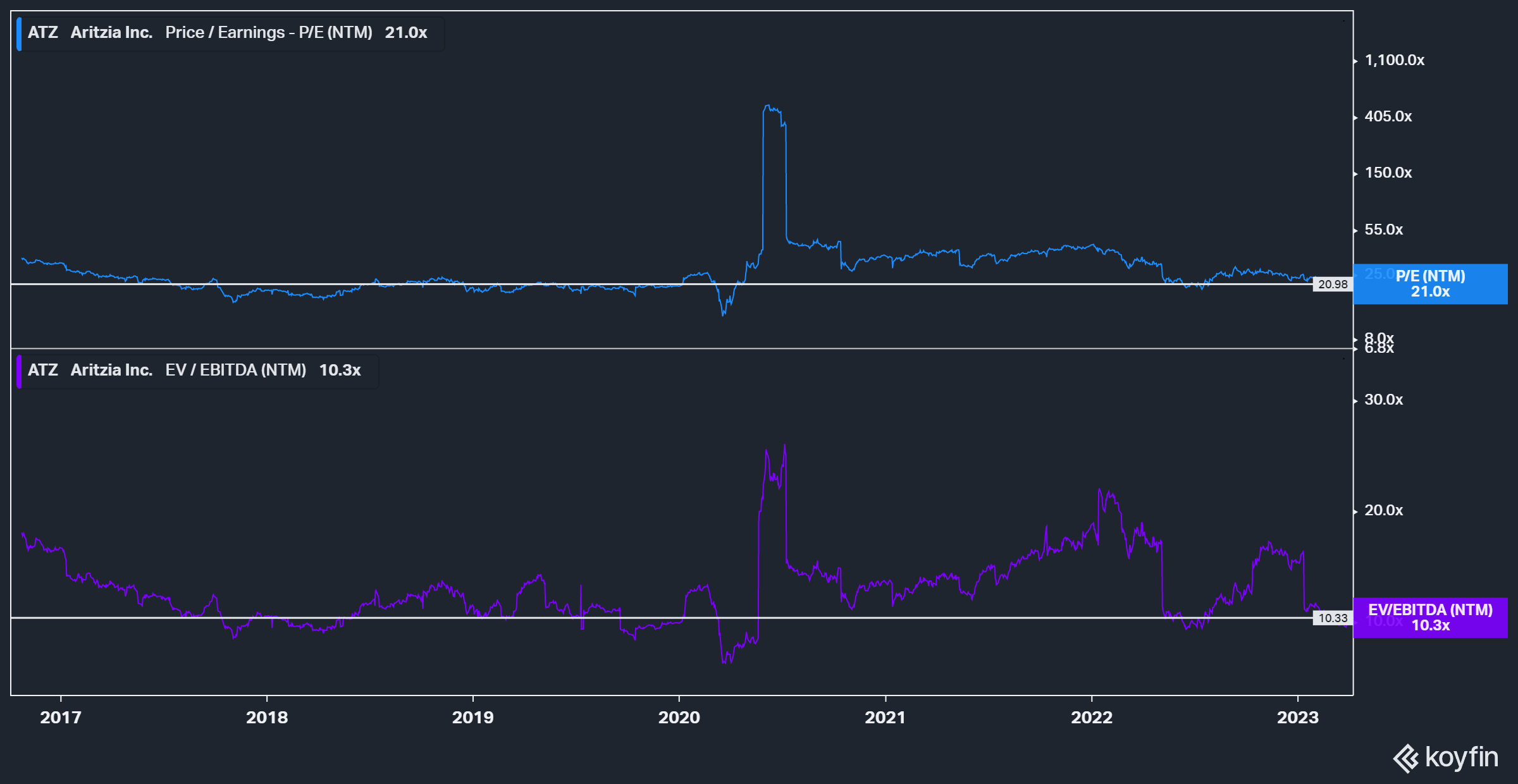Click the 20.0x label on lower axis
The height and width of the screenshot is (784, 1518).
coord(1383,511)
